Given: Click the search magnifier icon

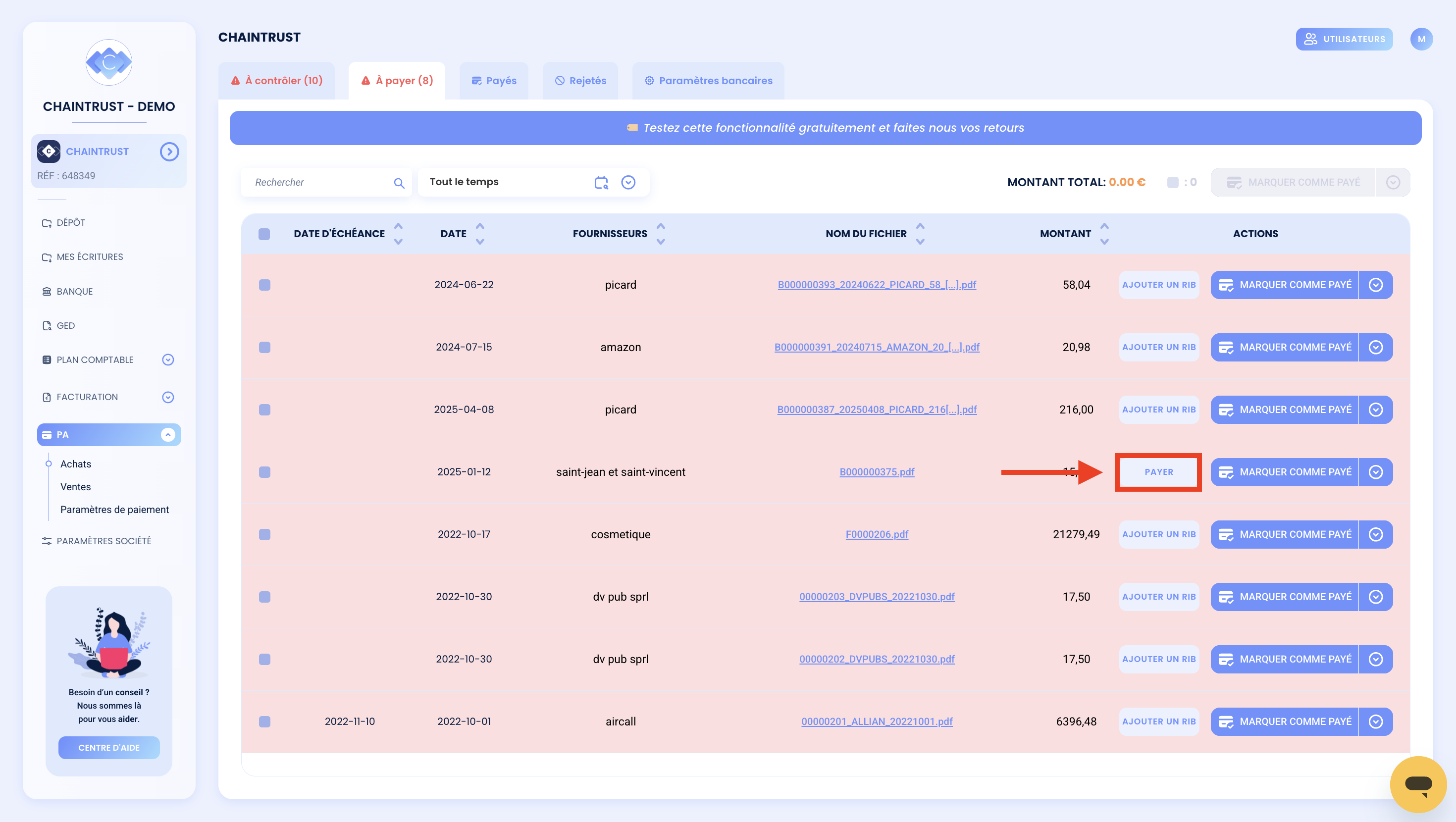Looking at the screenshot, I should click(399, 183).
